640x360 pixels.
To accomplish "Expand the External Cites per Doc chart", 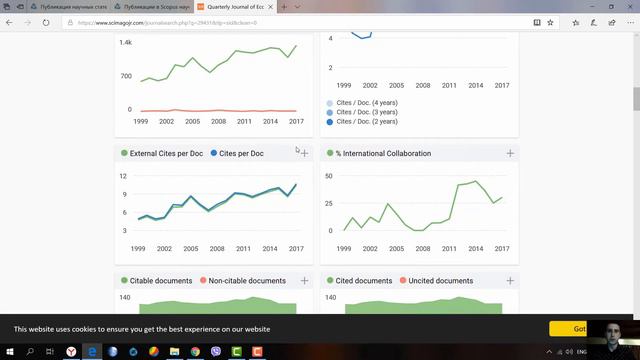I will coord(304,153).
